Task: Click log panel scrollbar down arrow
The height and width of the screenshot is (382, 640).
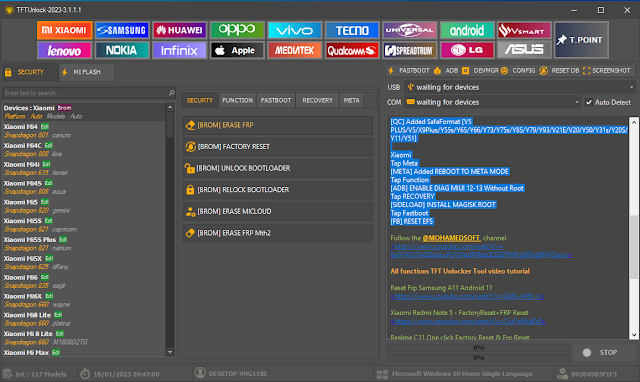Action: tap(634, 335)
